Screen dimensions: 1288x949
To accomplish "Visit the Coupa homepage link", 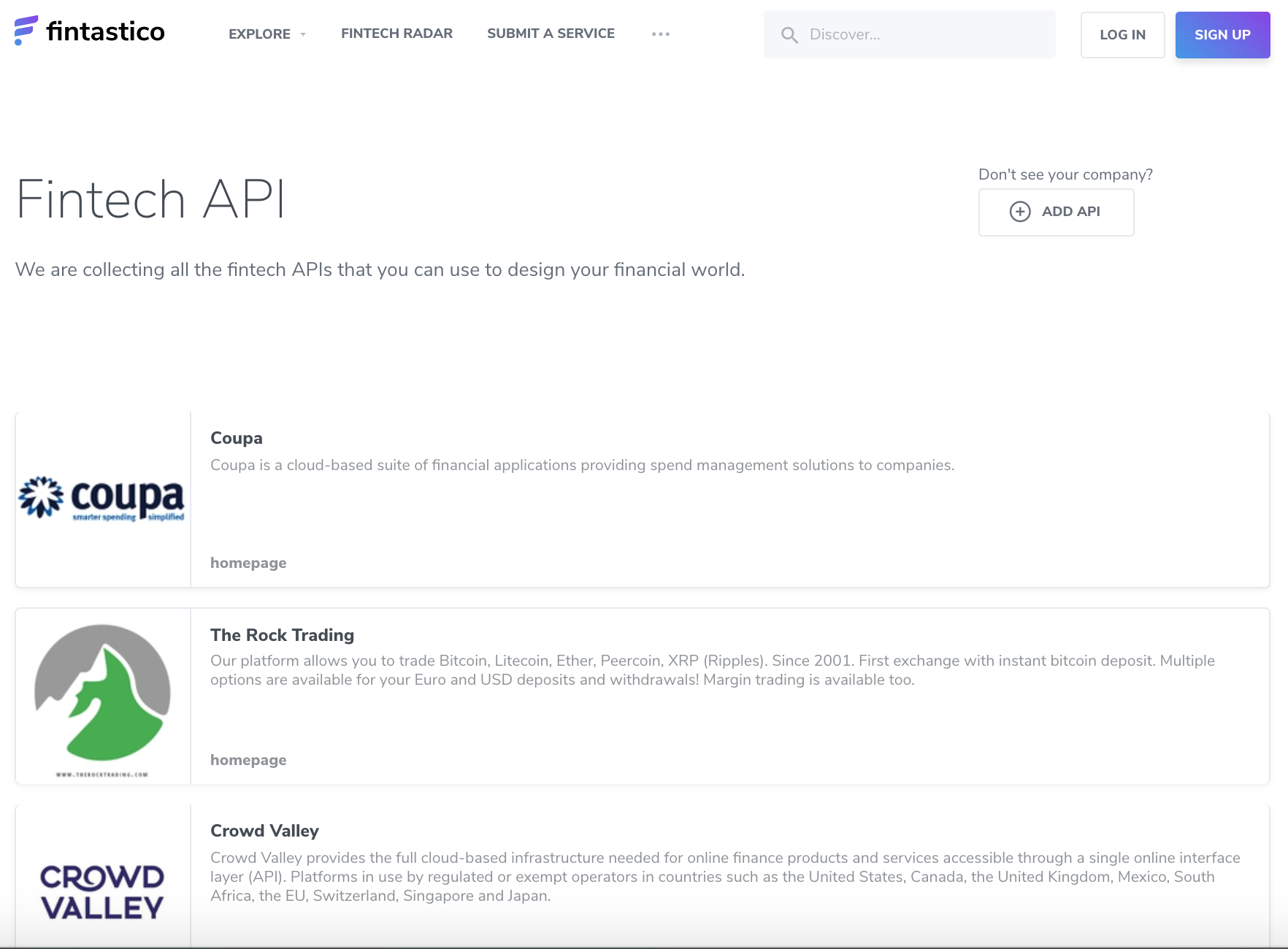I will pyautogui.click(x=248, y=563).
